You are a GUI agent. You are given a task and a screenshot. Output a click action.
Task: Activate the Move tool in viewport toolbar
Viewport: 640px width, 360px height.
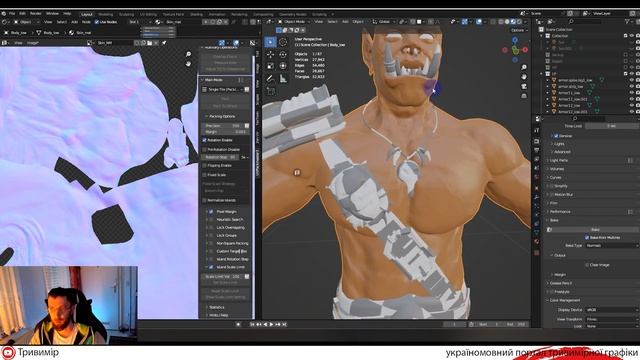click(270, 54)
